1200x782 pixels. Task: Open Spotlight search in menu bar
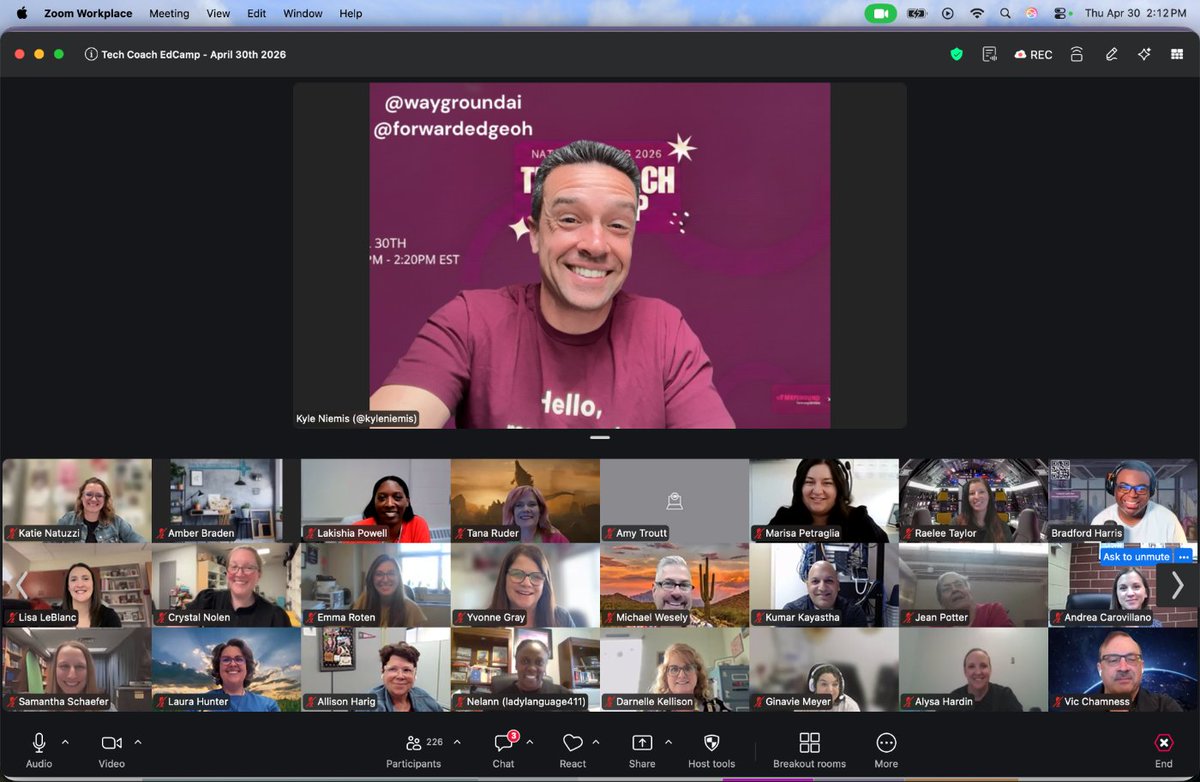[x=1004, y=13]
